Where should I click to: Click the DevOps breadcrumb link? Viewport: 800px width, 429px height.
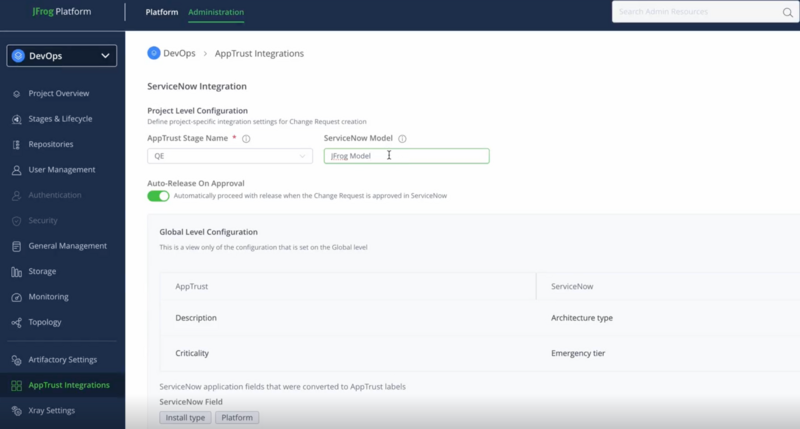179,54
